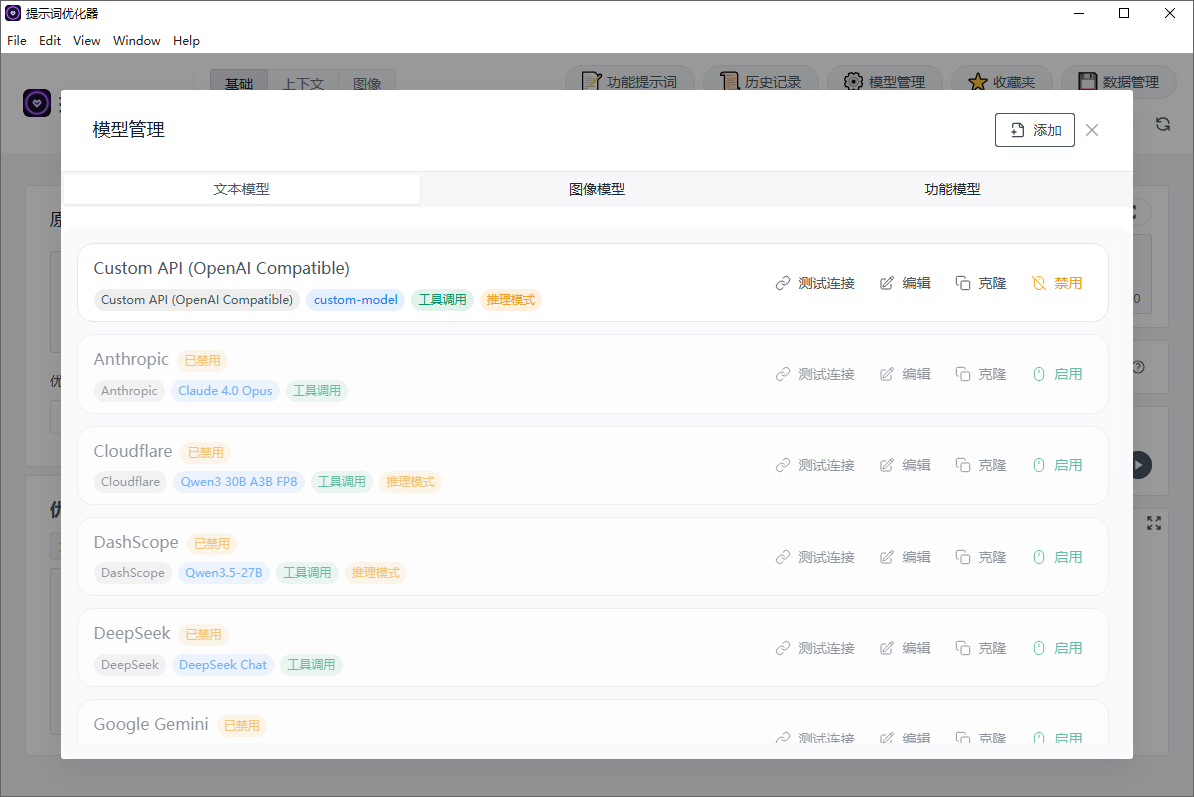Switch to the 功能模型 tab
The width and height of the screenshot is (1194, 797).
(952, 188)
